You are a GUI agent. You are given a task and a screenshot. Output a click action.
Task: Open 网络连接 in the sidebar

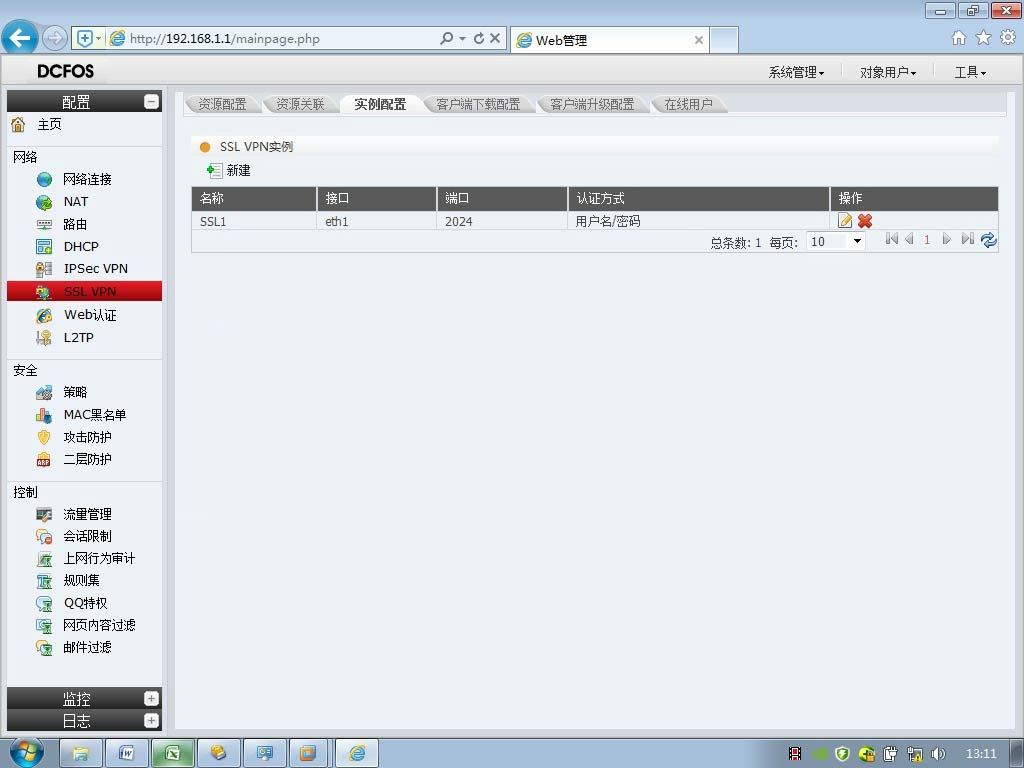85,179
